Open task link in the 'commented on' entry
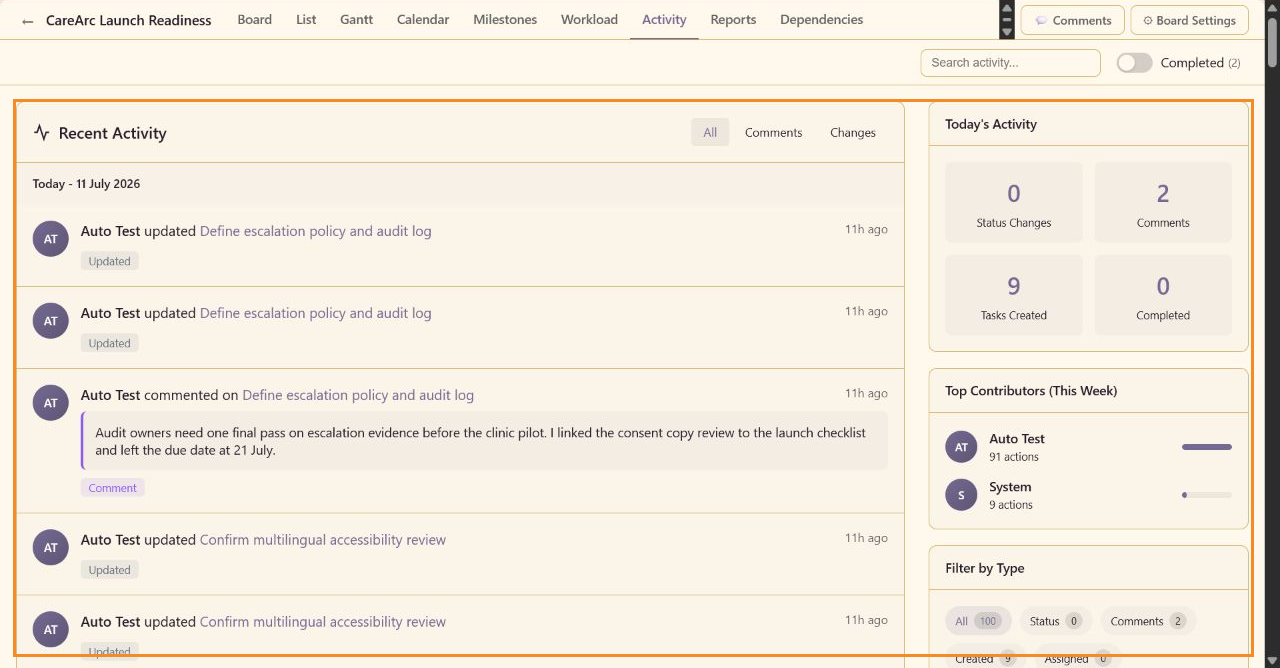 [358, 395]
